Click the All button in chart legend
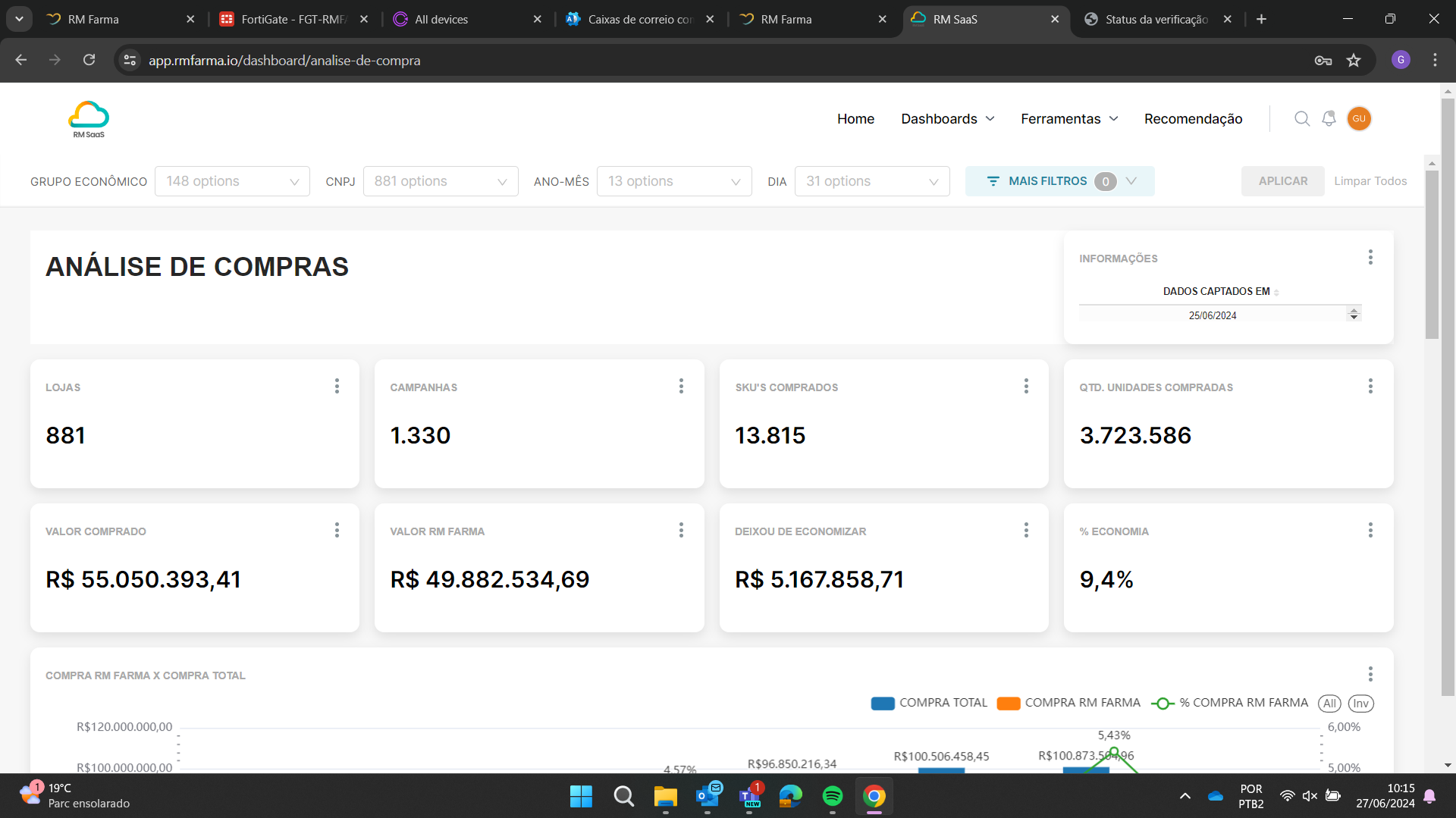Viewport: 1456px width, 818px height. (1329, 704)
